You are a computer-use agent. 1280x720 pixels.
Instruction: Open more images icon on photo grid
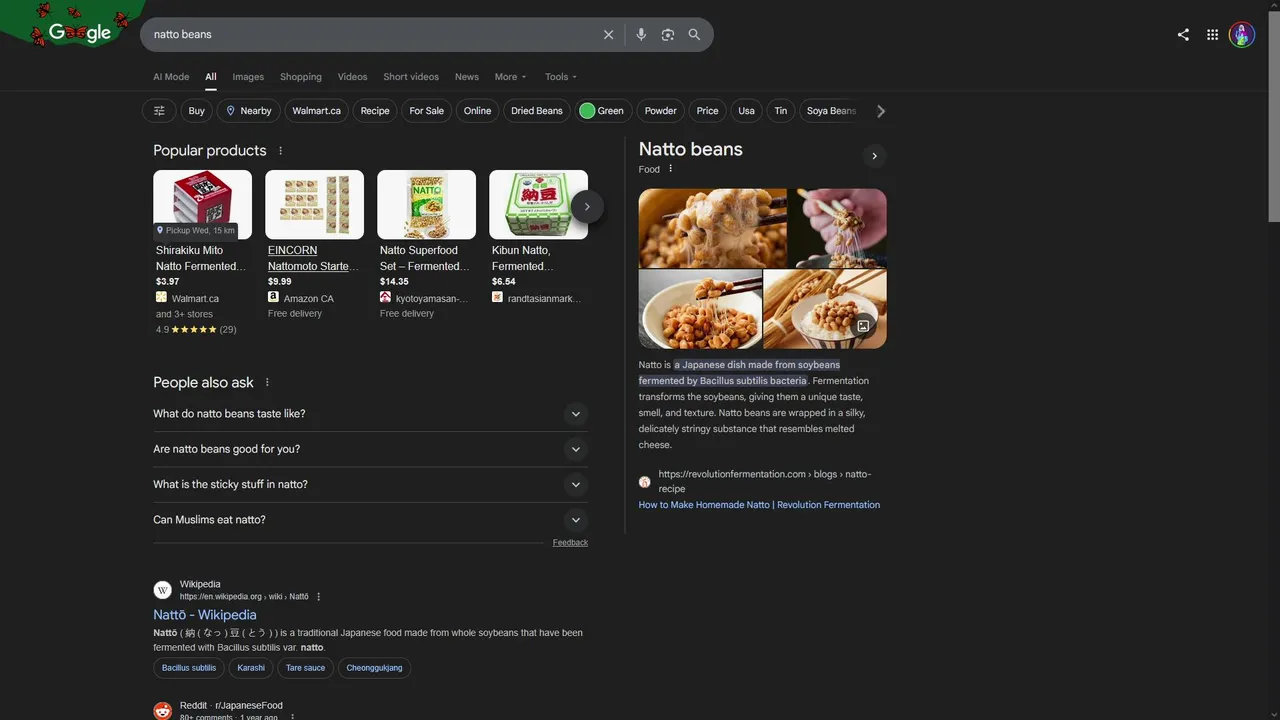(x=864, y=326)
